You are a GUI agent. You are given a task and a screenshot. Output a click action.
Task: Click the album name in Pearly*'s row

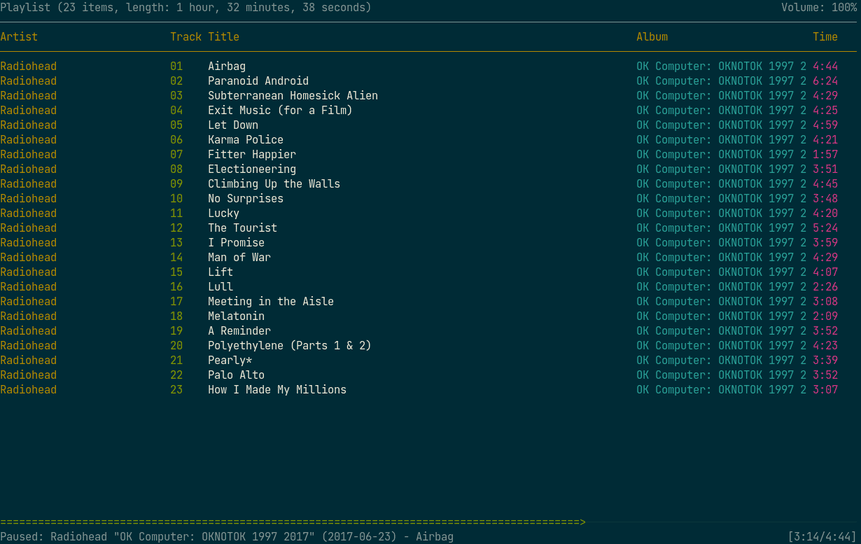coord(721,361)
